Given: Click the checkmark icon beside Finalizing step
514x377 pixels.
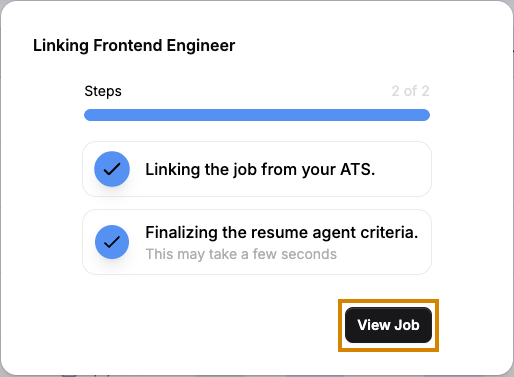Looking at the screenshot, I should [112, 242].
